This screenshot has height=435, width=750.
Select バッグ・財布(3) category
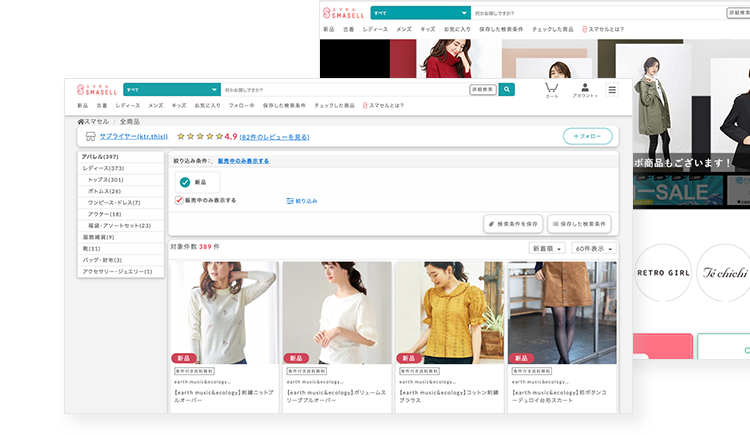(x=121, y=260)
